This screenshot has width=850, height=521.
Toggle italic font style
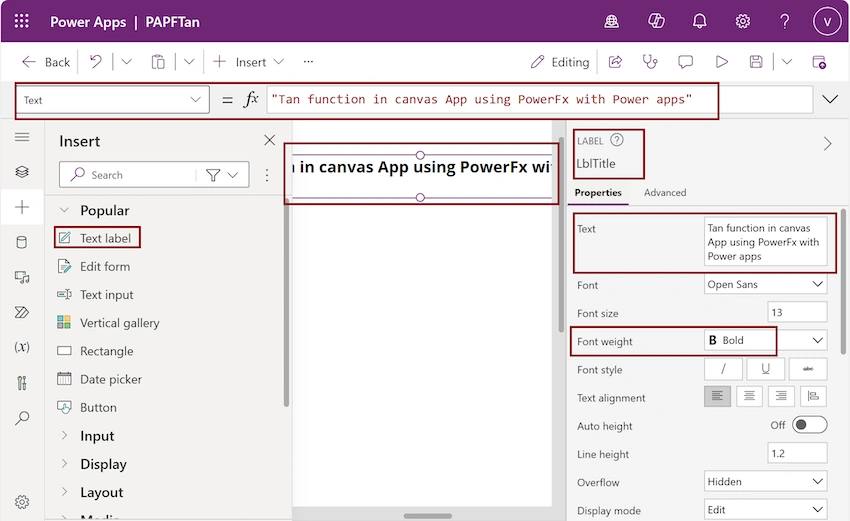tap(723, 369)
